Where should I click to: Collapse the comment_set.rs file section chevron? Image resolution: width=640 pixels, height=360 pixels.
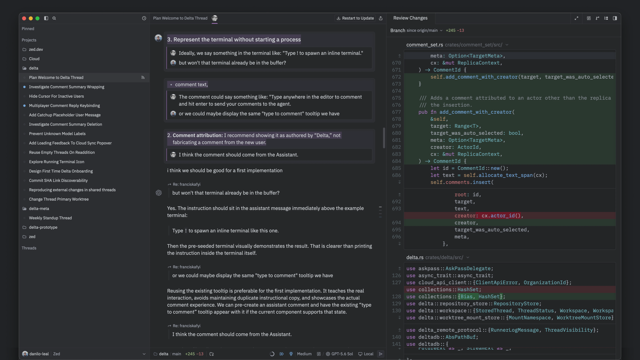click(x=507, y=45)
